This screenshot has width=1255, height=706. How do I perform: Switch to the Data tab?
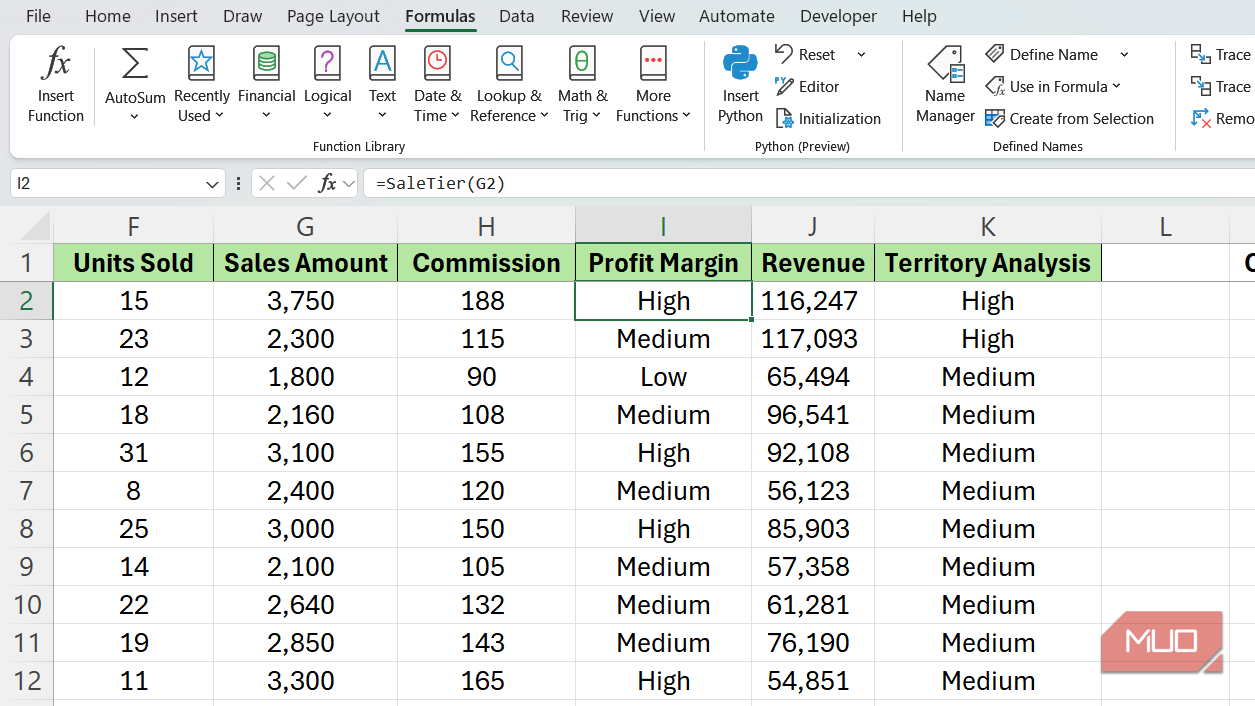[516, 16]
